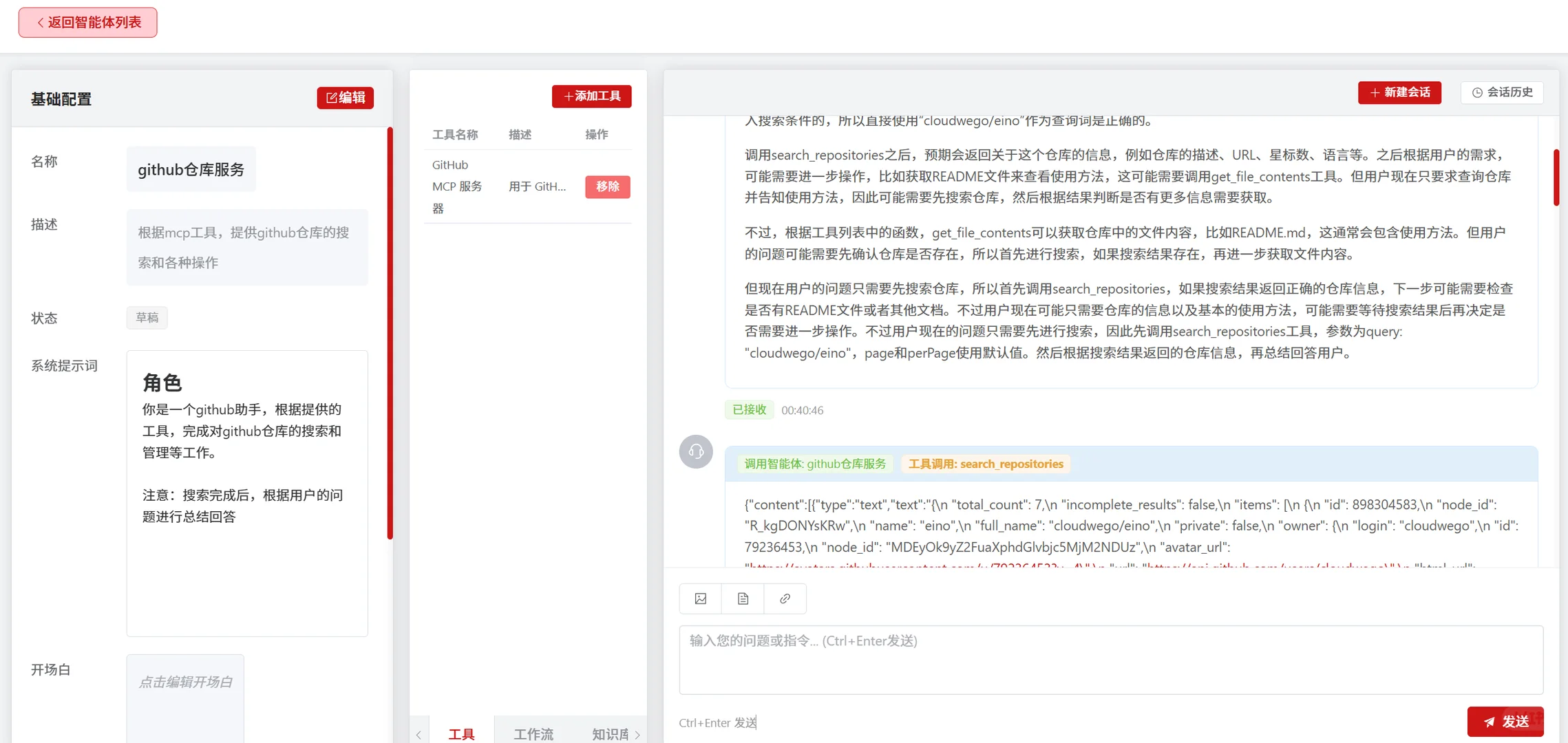Click the plus icon on 新建会话
The width and height of the screenshot is (1568, 743).
1374,92
